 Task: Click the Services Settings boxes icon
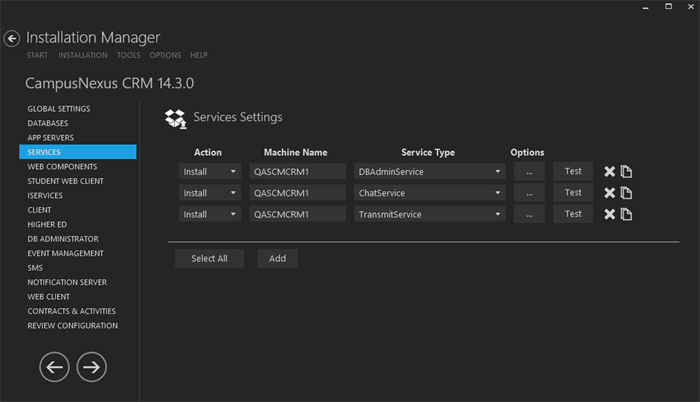click(175, 119)
